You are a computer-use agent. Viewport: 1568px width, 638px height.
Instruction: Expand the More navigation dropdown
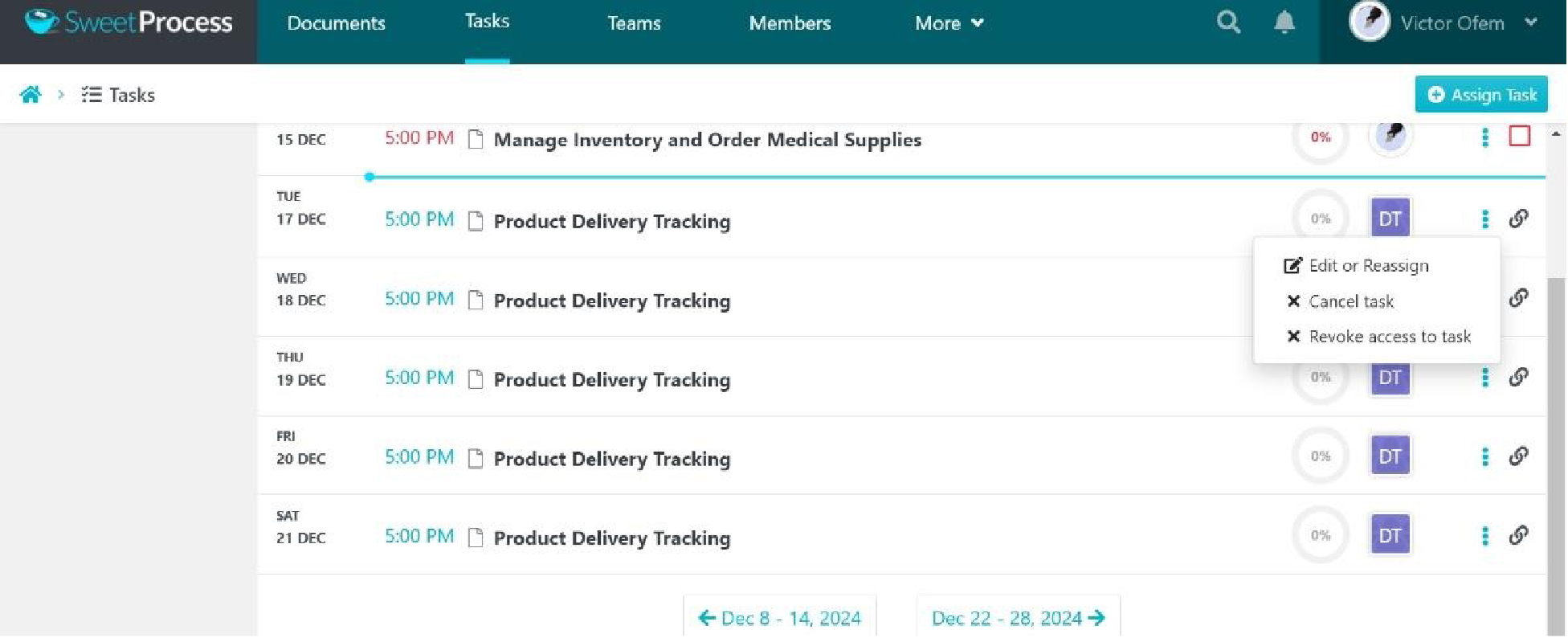[949, 23]
